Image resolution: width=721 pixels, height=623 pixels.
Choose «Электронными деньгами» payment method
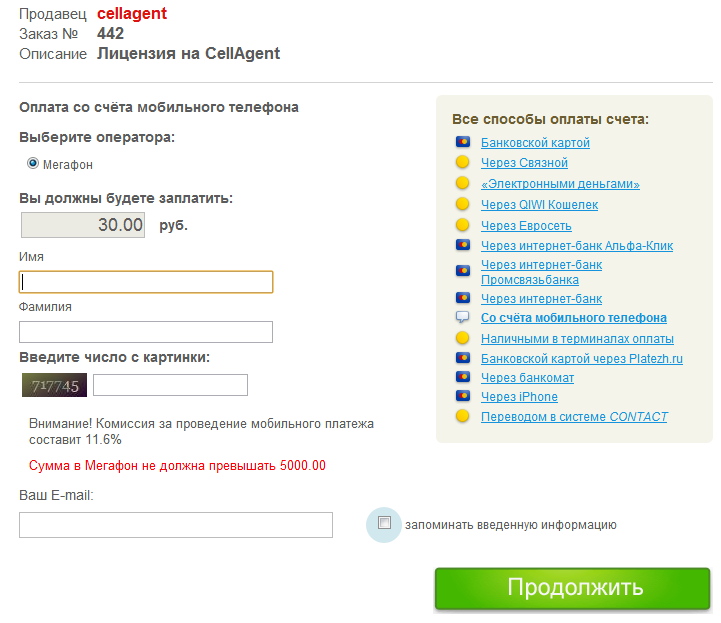(560, 184)
